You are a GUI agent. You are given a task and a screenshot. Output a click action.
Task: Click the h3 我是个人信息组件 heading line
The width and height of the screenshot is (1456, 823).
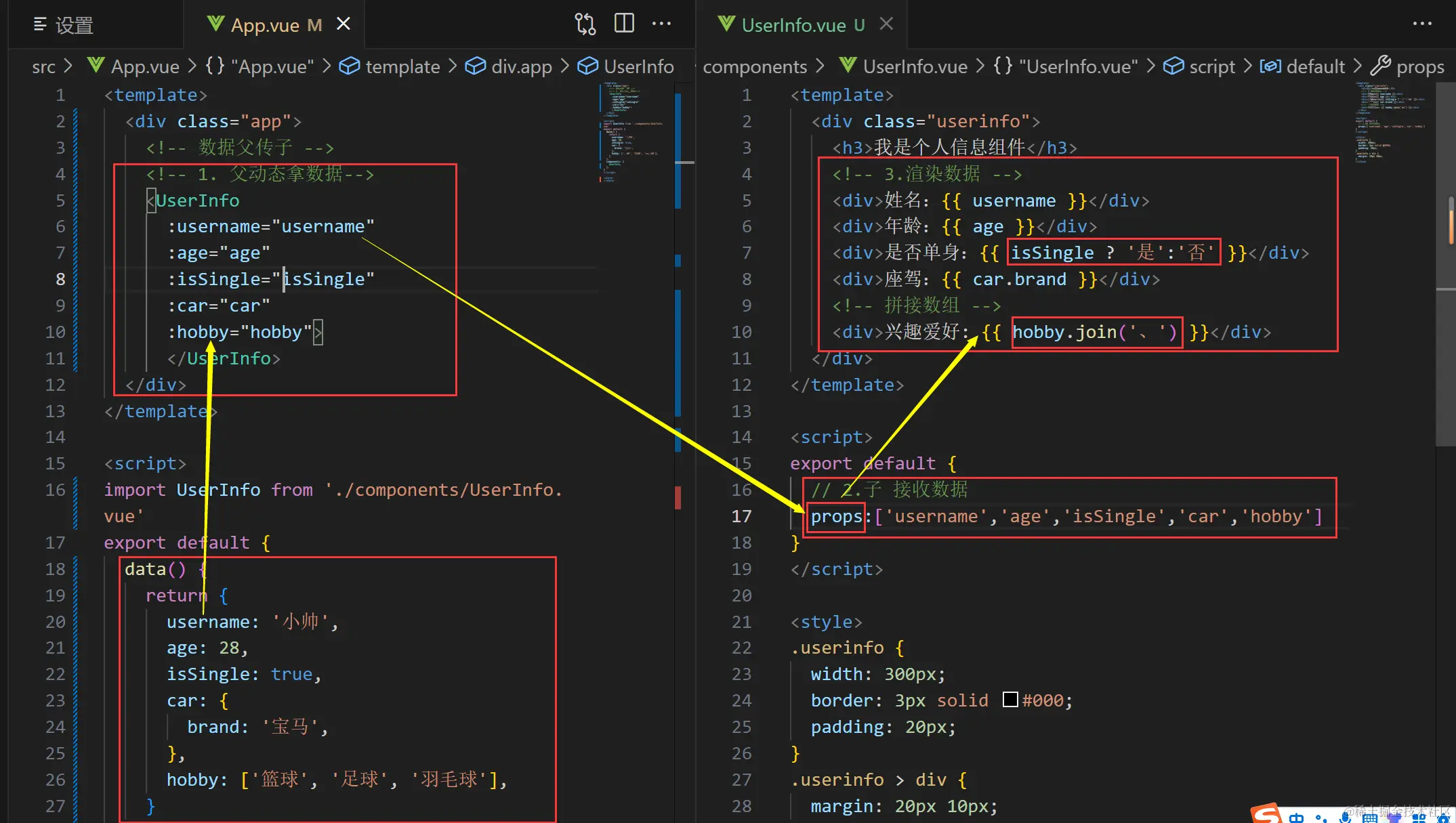[955, 147]
